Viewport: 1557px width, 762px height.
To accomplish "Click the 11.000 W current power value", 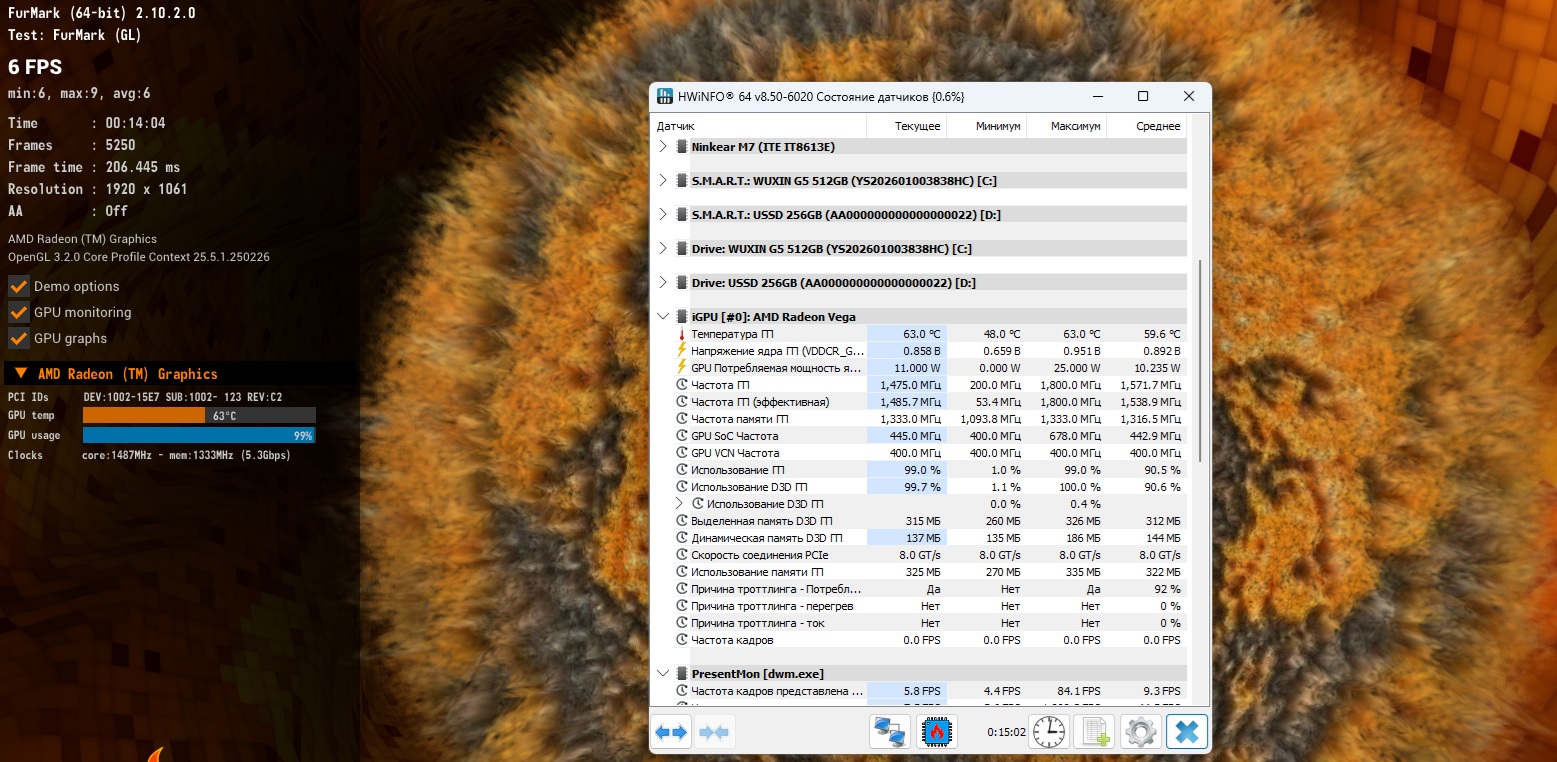I will point(917,368).
